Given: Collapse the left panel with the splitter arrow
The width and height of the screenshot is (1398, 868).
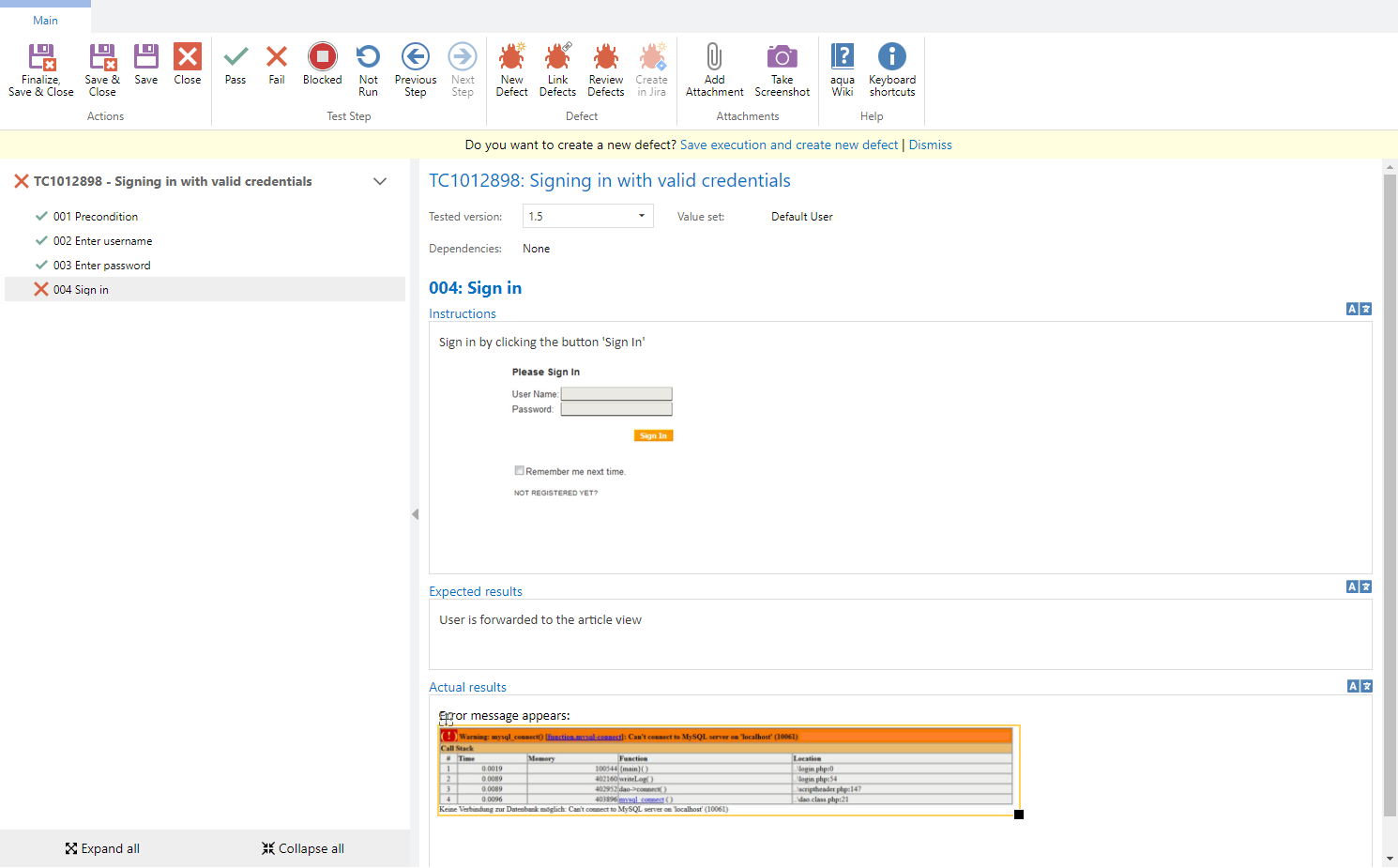Looking at the screenshot, I should coord(415,514).
